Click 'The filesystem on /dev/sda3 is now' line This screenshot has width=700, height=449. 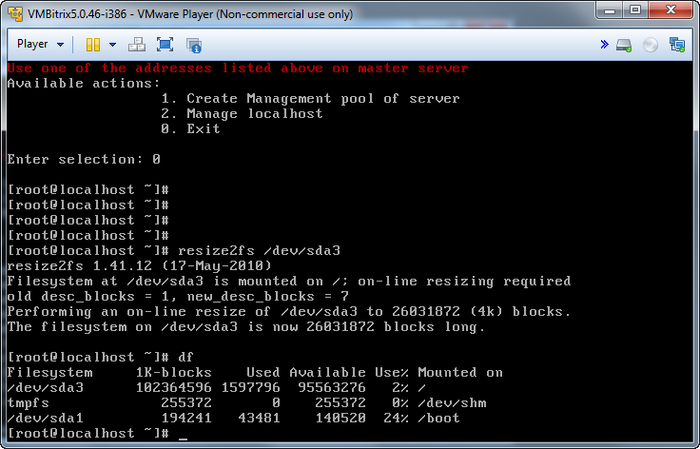pos(246,327)
